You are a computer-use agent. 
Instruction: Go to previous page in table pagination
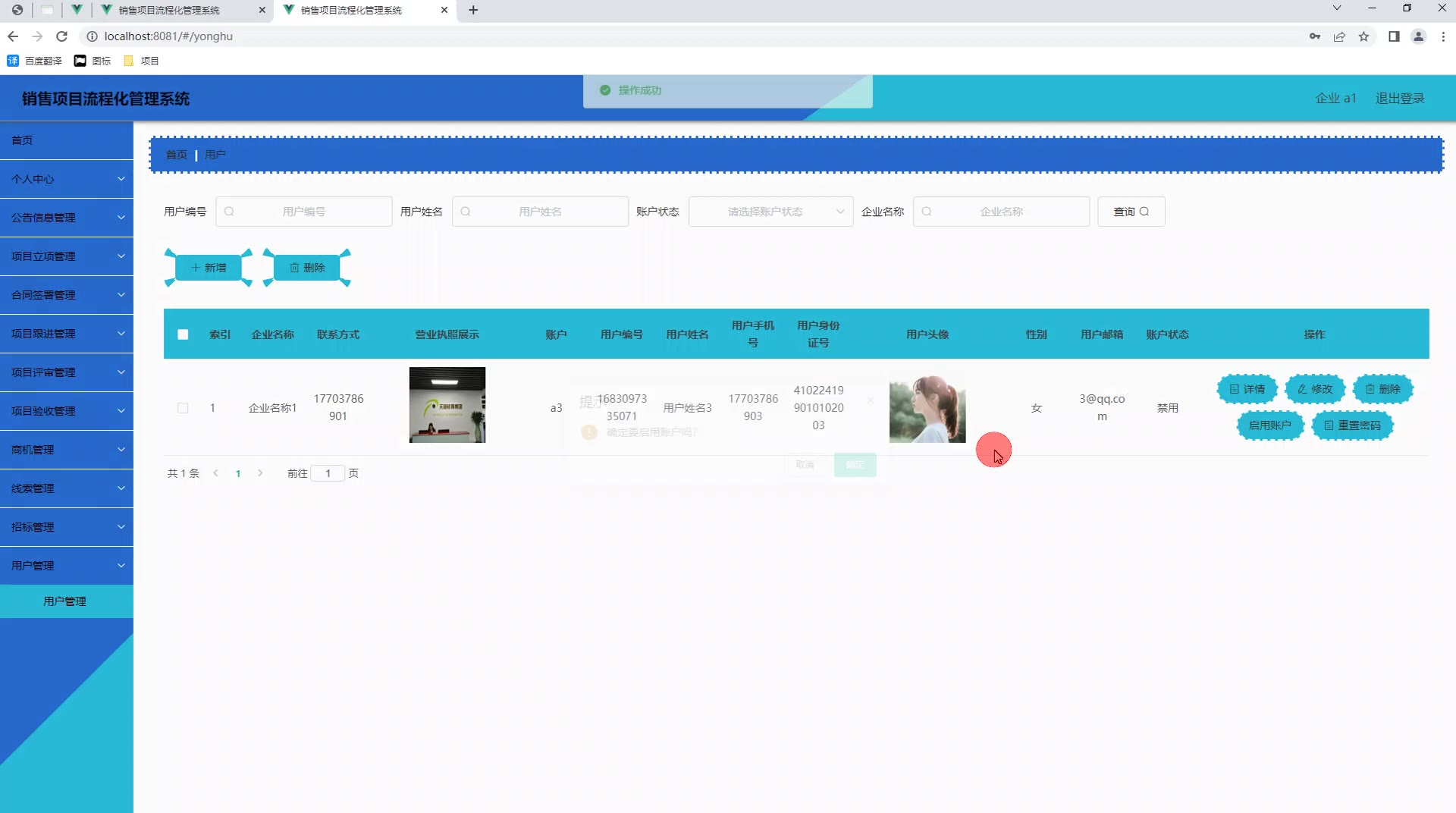(216, 473)
